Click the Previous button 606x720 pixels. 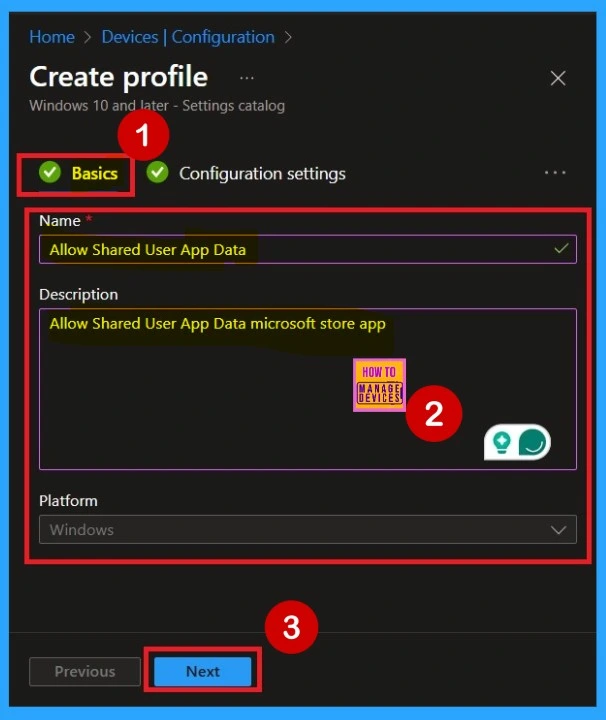[85, 671]
